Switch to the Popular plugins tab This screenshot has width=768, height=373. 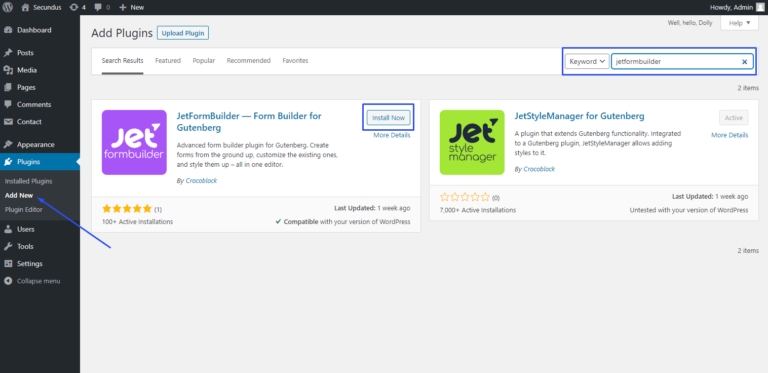[204, 61]
